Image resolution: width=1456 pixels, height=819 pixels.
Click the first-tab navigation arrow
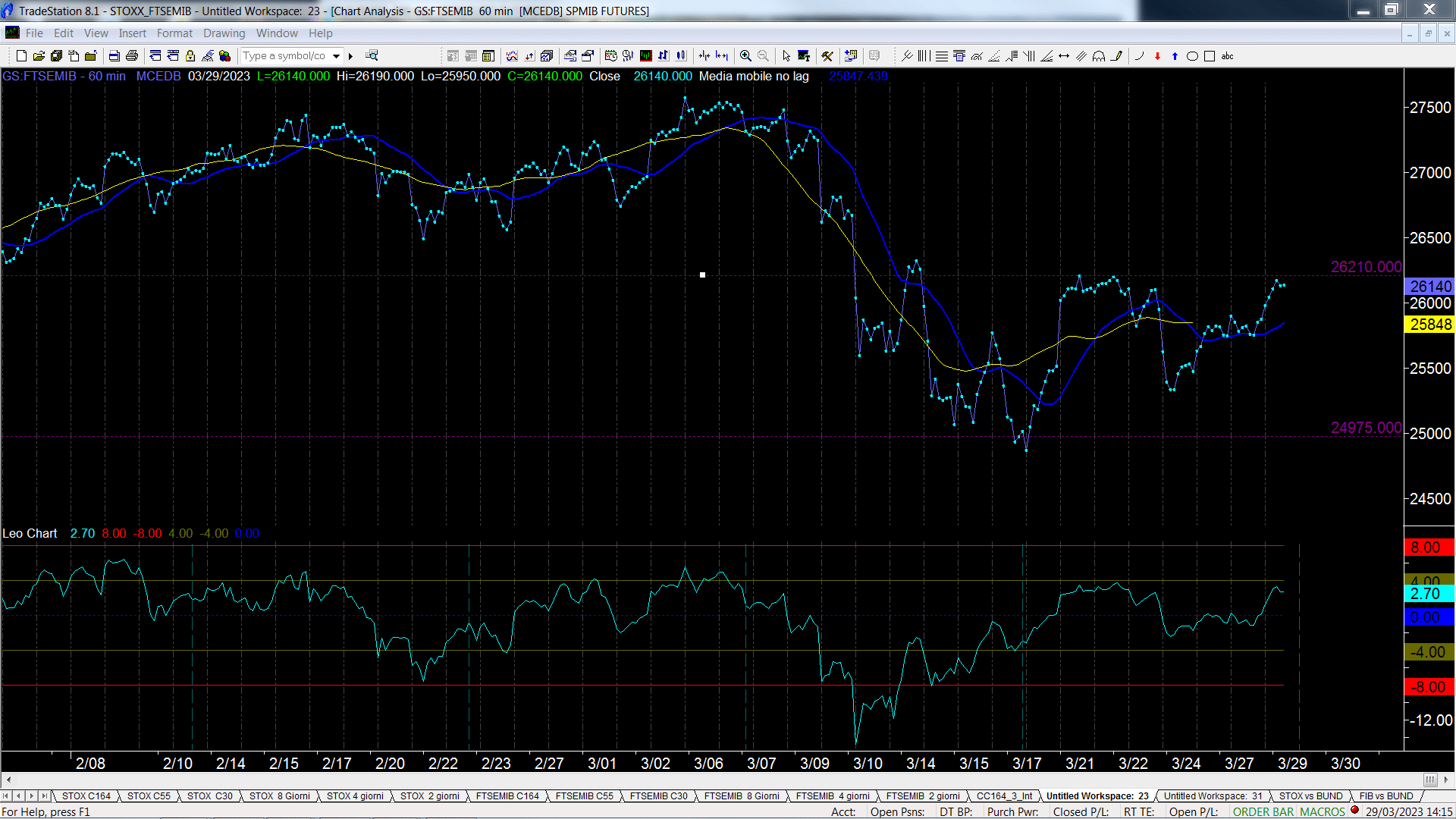pos(6,796)
